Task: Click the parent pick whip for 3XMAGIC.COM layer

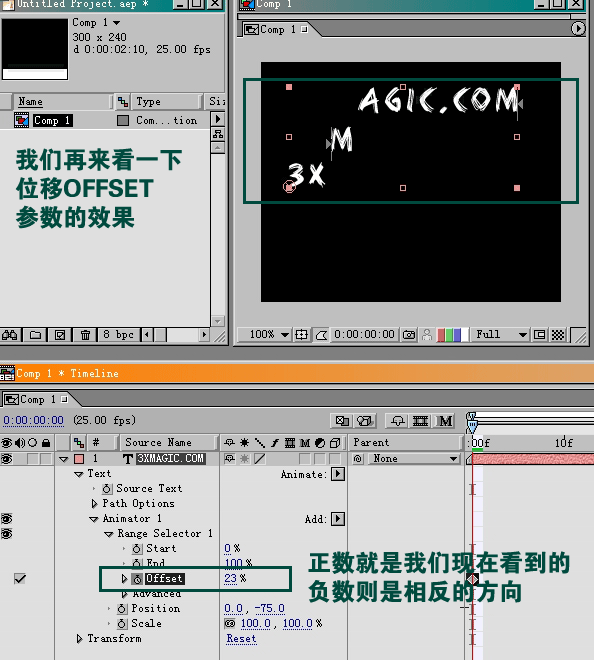Action: [x=358, y=459]
